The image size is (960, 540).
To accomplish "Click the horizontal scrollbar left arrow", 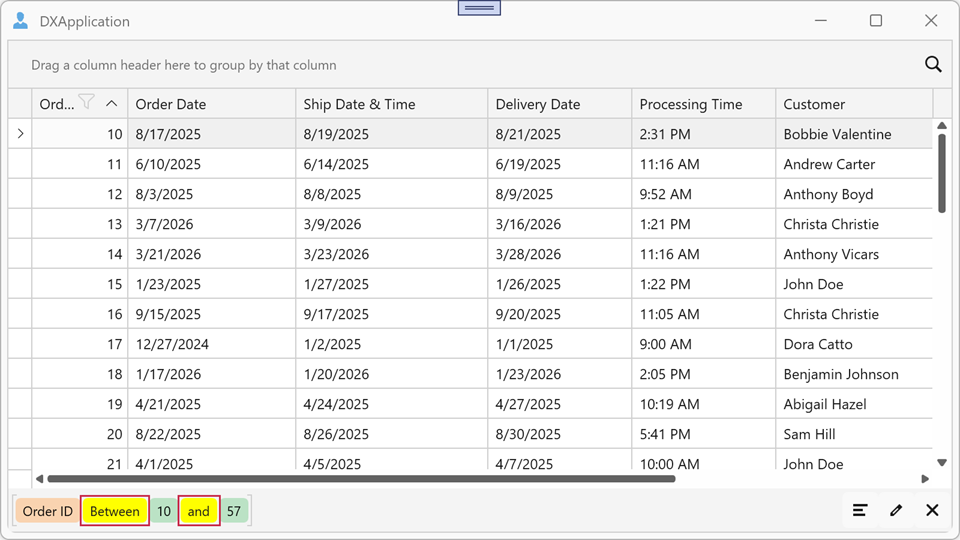I will point(39,479).
